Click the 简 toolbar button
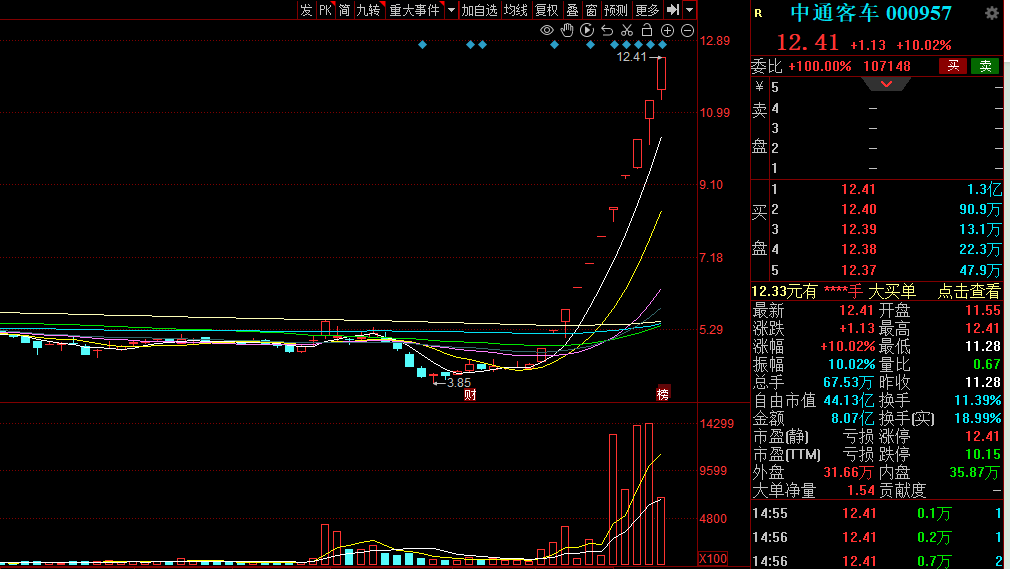The height and width of the screenshot is (569, 1010). [x=345, y=10]
